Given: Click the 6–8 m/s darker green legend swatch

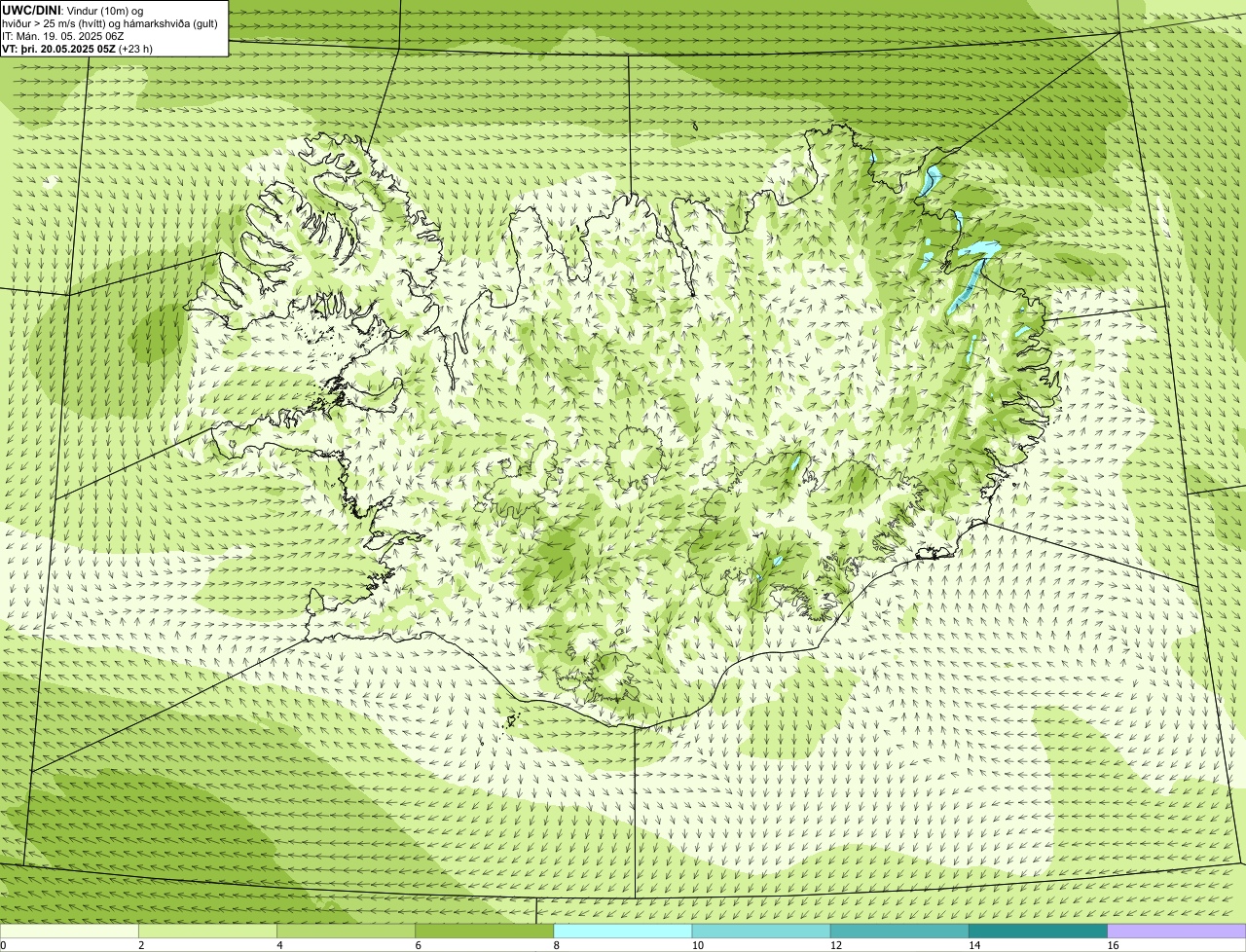Looking at the screenshot, I should tap(485, 932).
